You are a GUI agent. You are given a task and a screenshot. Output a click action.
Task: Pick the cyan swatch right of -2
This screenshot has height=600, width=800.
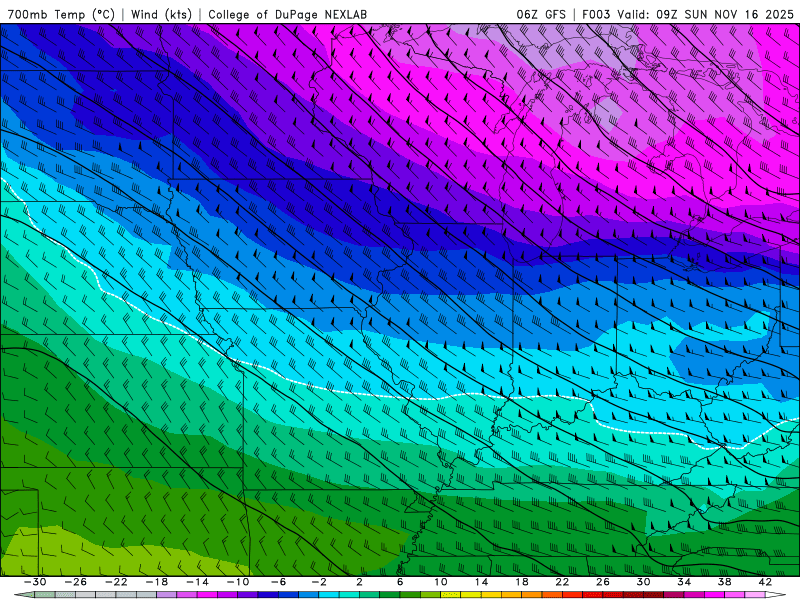(x=329, y=595)
